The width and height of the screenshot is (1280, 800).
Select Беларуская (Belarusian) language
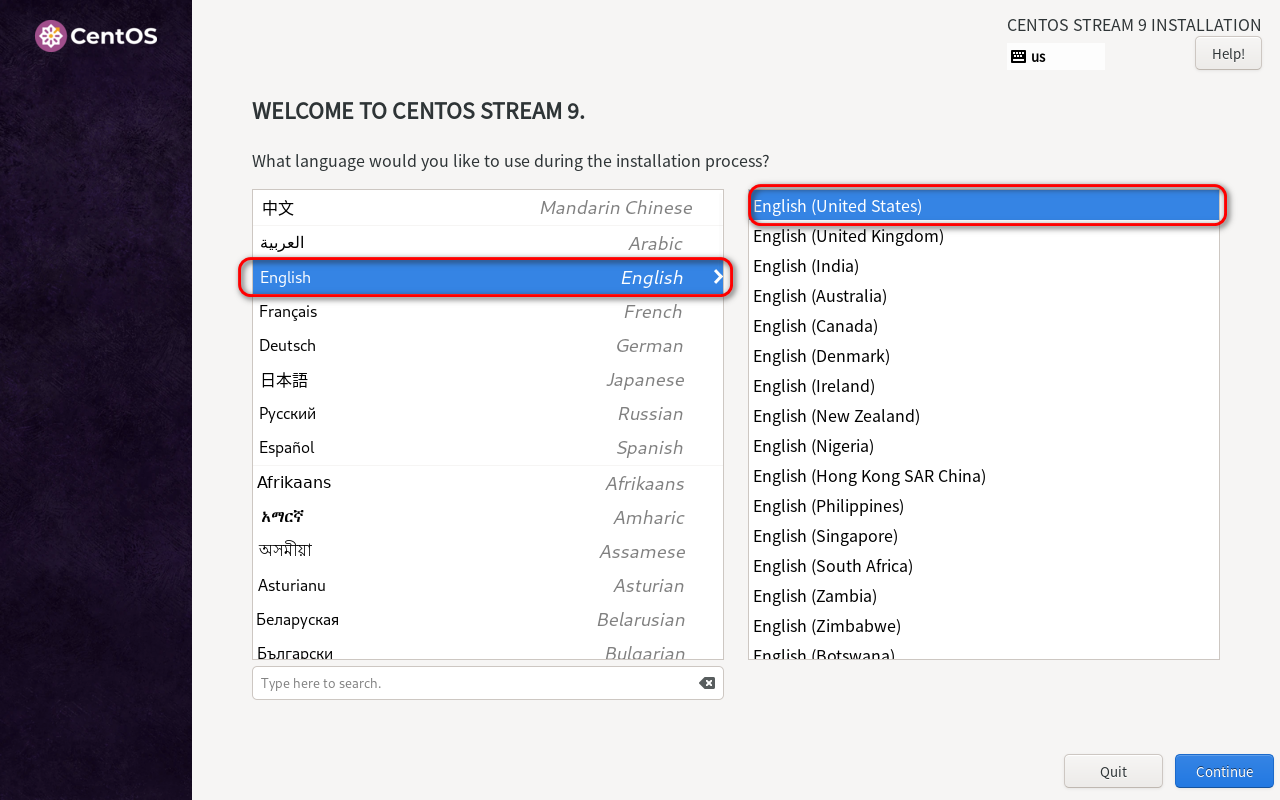(488, 619)
